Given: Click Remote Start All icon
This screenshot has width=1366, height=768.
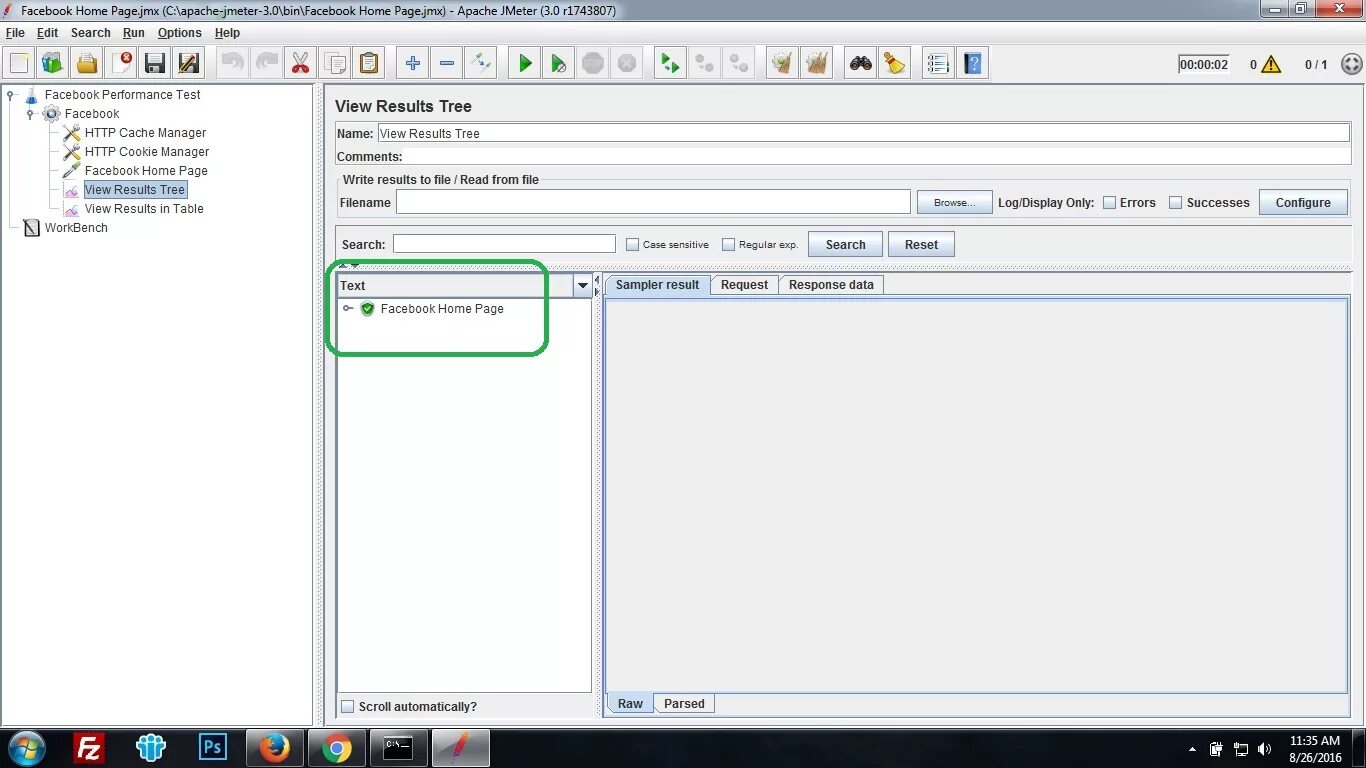Looking at the screenshot, I should (670, 63).
